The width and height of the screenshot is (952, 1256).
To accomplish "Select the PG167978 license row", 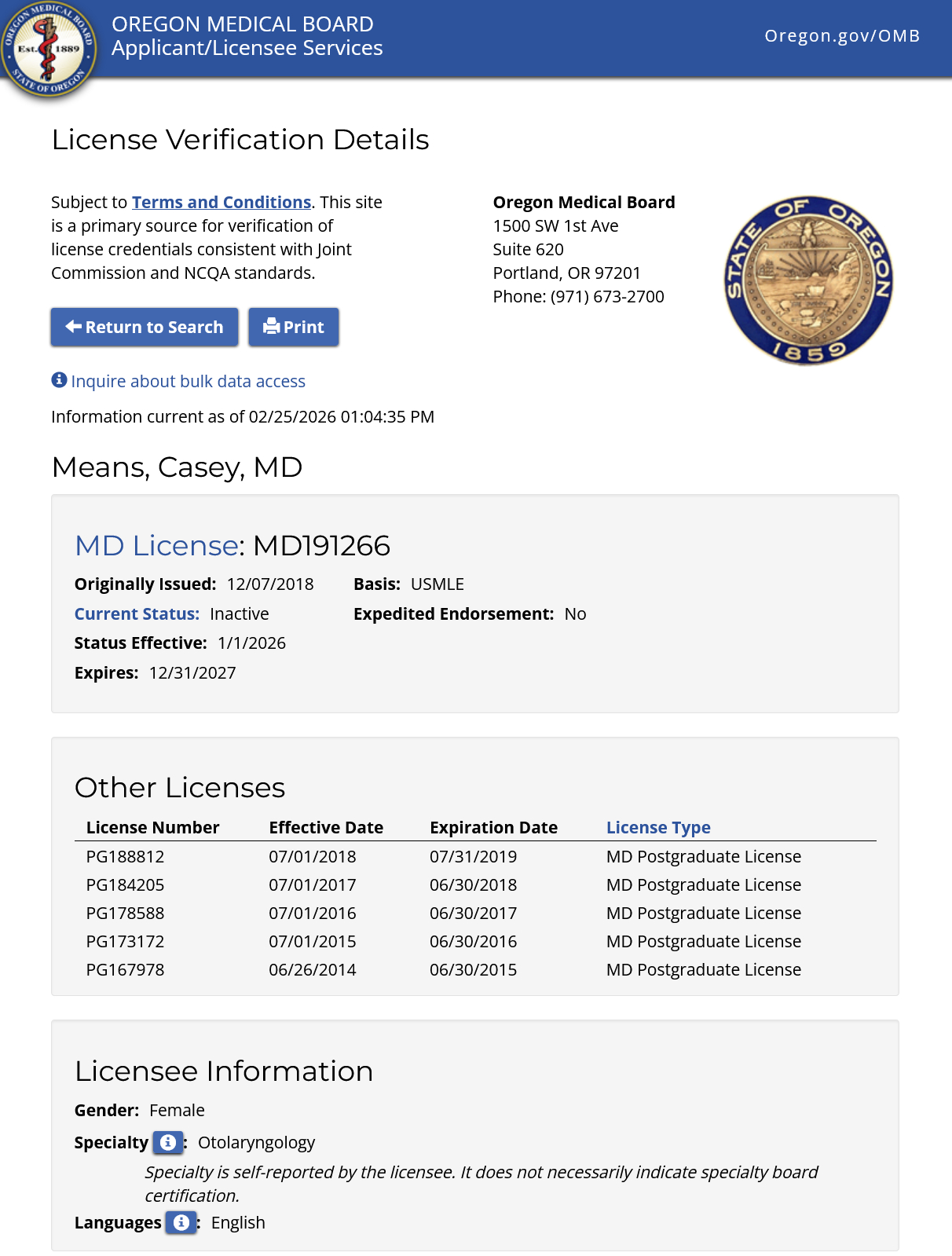I will coord(125,969).
